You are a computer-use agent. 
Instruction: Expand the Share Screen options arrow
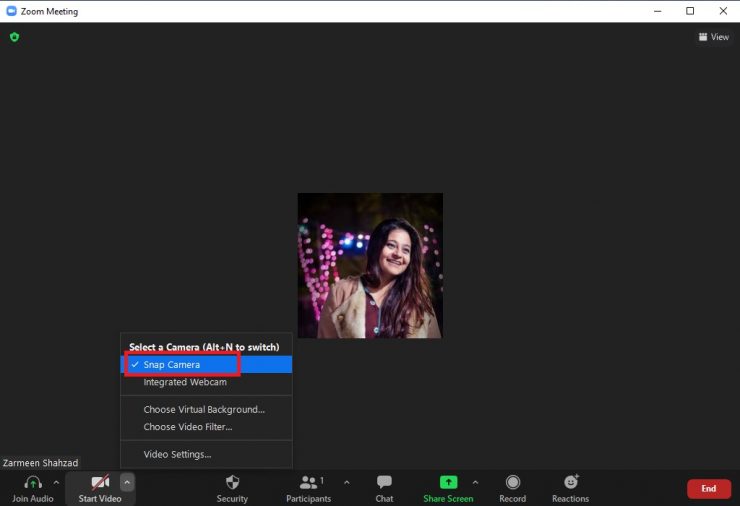(475, 482)
